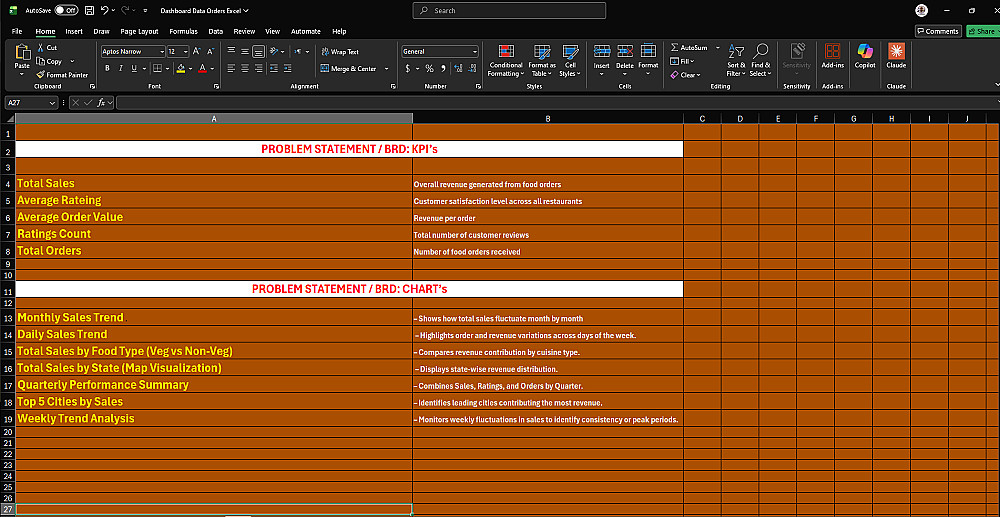
Task: Click the Copy icon in Clipboard group
Action: (41, 61)
